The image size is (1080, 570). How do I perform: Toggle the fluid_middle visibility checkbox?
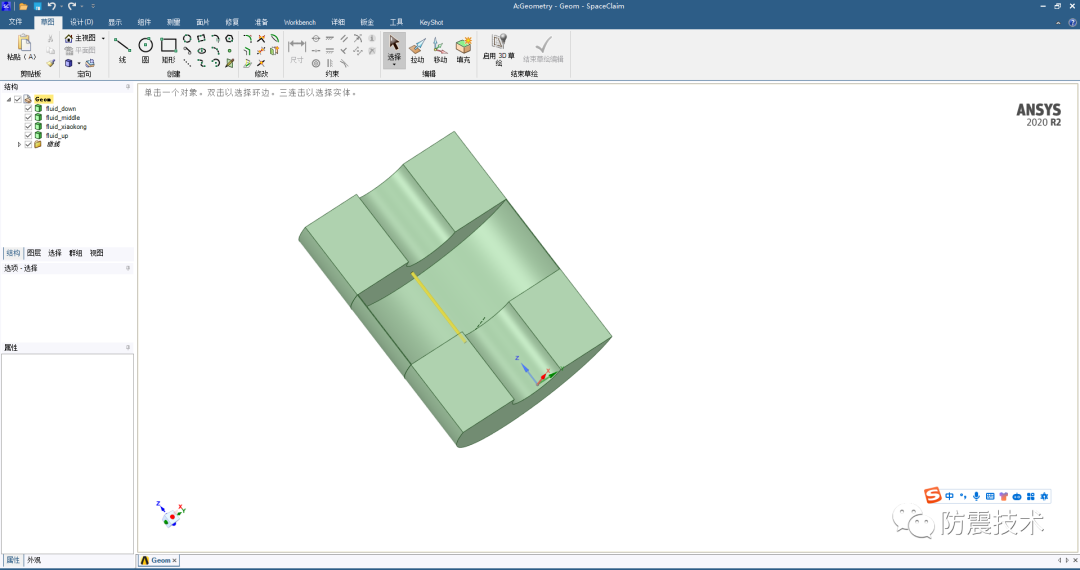(x=28, y=117)
